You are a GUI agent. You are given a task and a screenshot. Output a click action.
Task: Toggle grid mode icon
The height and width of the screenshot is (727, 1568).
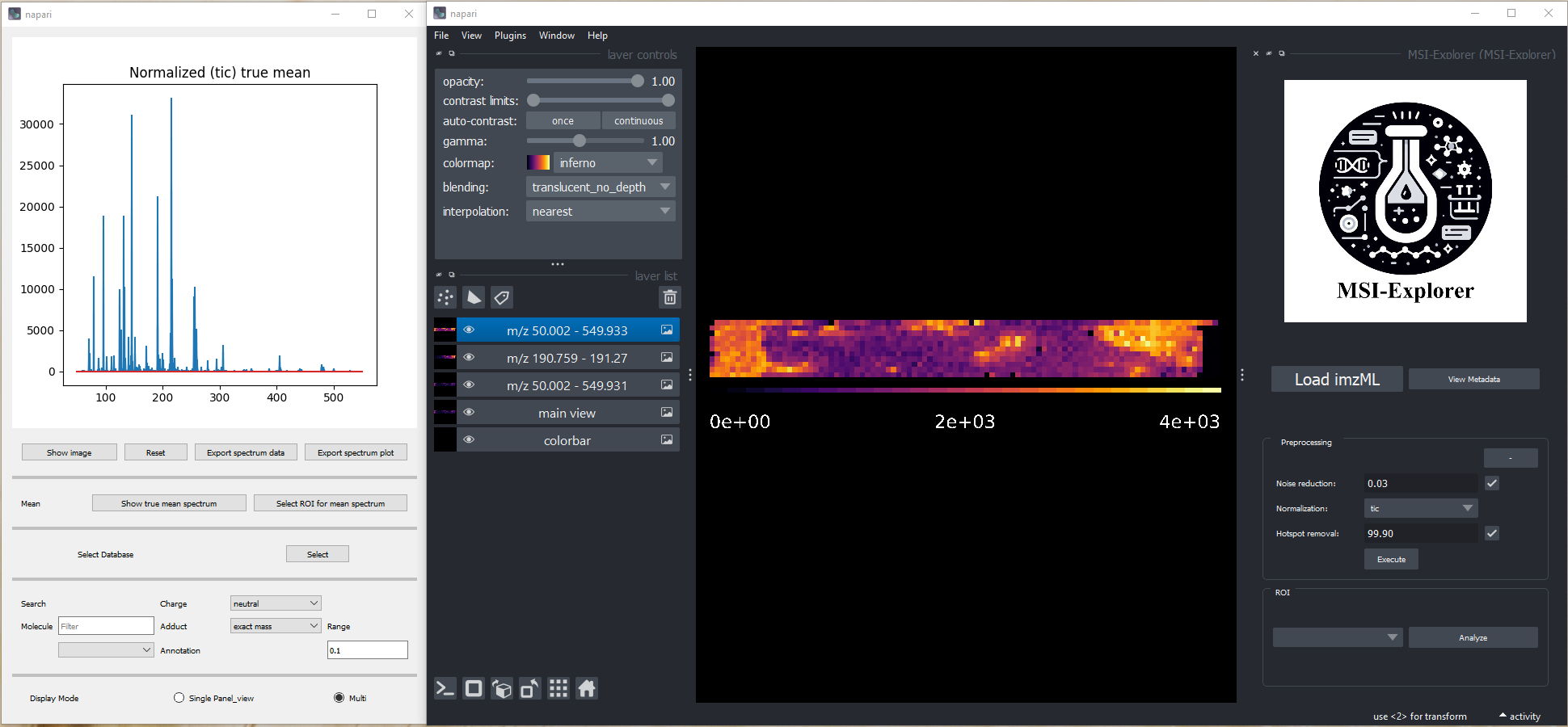click(558, 688)
